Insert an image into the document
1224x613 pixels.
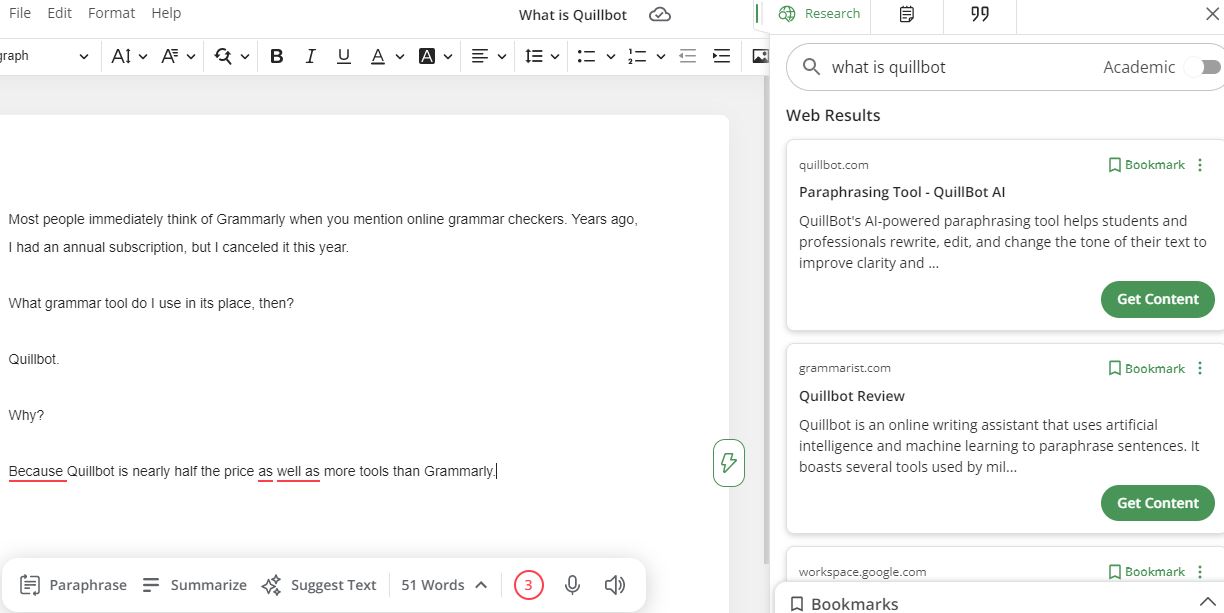(x=761, y=56)
